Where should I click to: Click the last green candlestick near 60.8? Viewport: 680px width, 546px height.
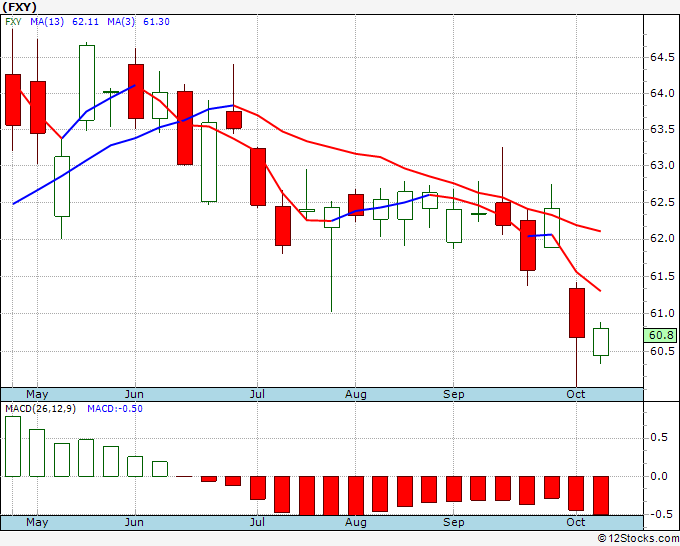tap(601, 342)
